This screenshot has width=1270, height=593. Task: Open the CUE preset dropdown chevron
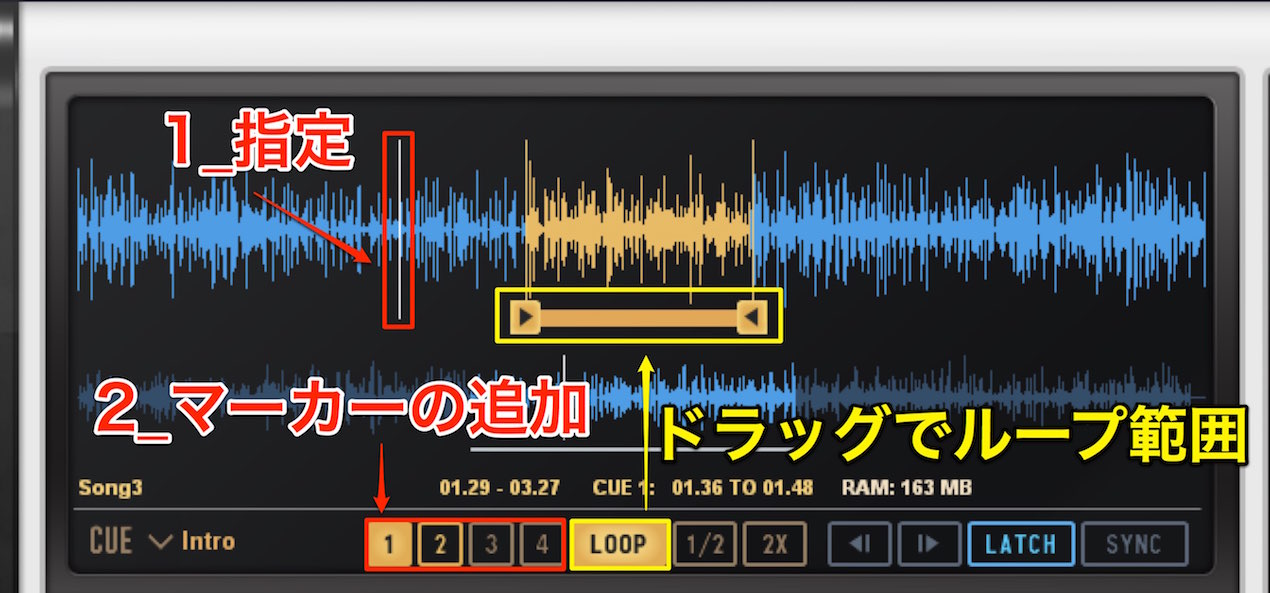pyautogui.click(x=160, y=543)
